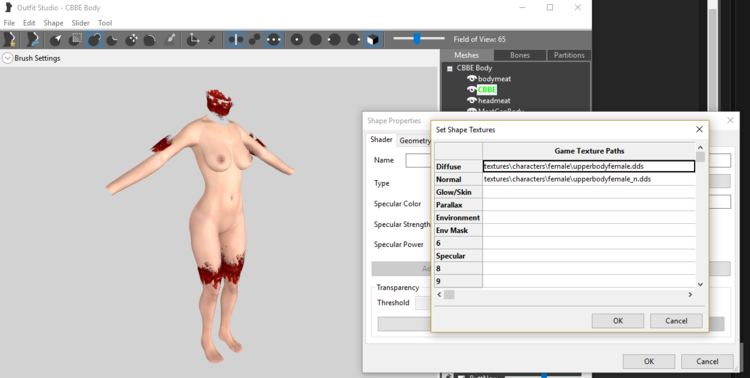Click the load outfit icon with blue garment
The width and height of the screenshot is (750, 378).
point(32,40)
